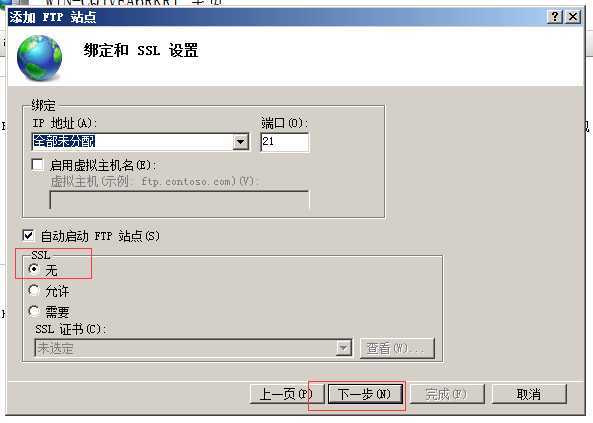Click the virtual host name text field

[x=179, y=200]
